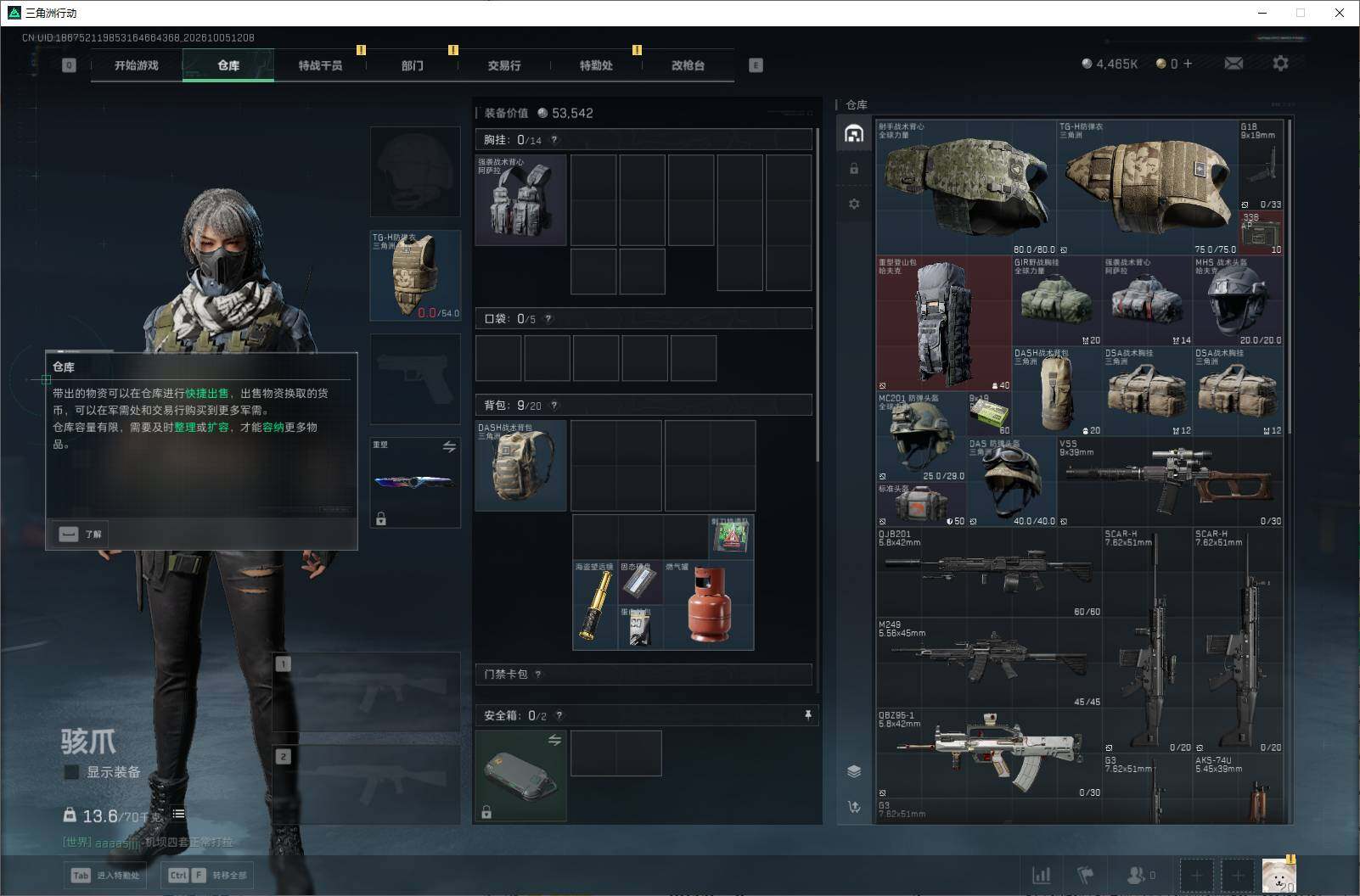Open the settings gear in top bar

1280,64
